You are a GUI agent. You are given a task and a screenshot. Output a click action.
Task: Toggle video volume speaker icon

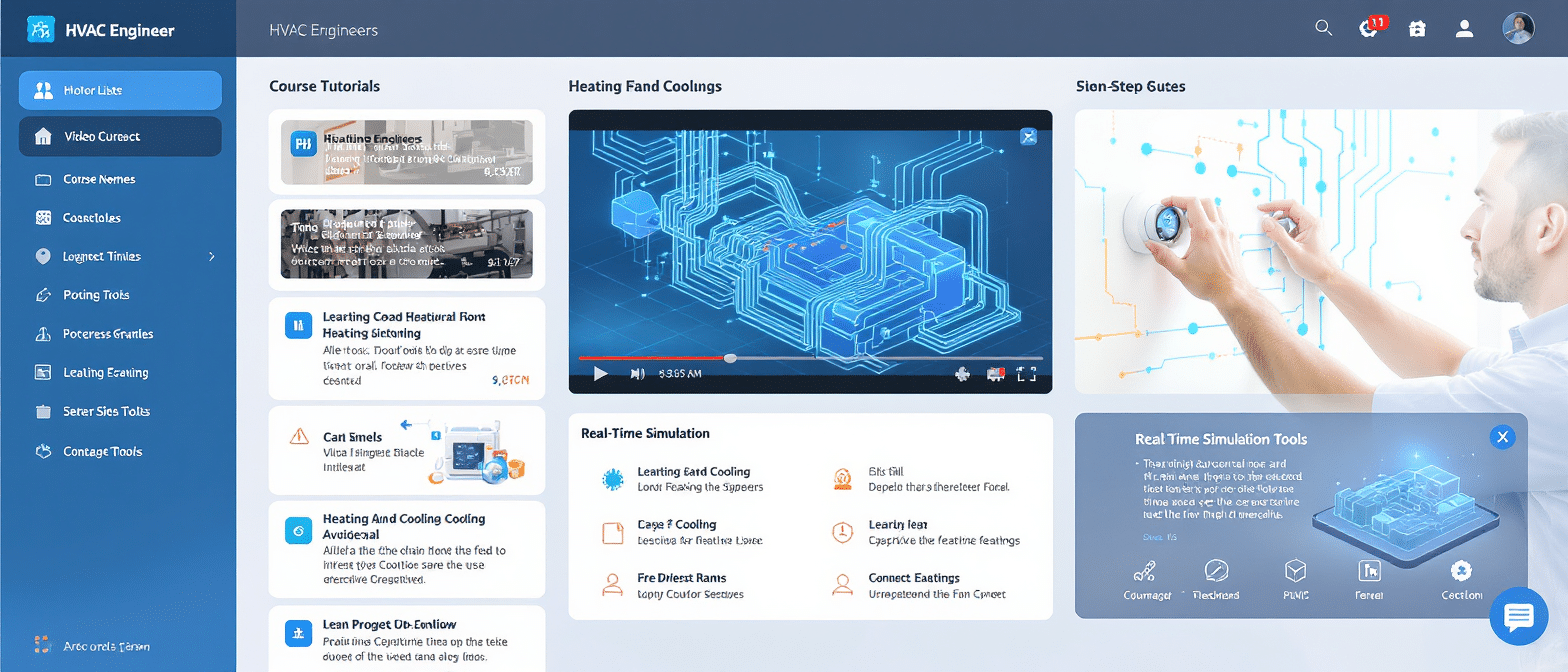click(637, 374)
